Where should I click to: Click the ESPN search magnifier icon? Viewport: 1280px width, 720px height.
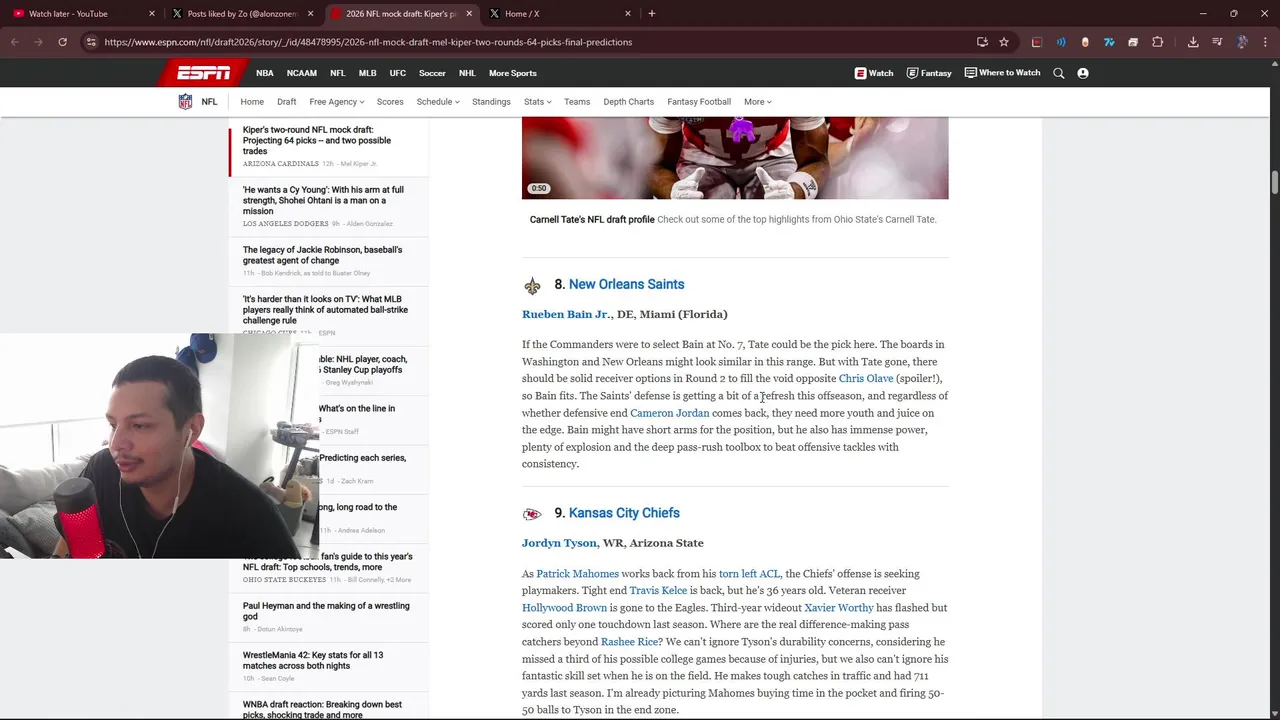1059,73
